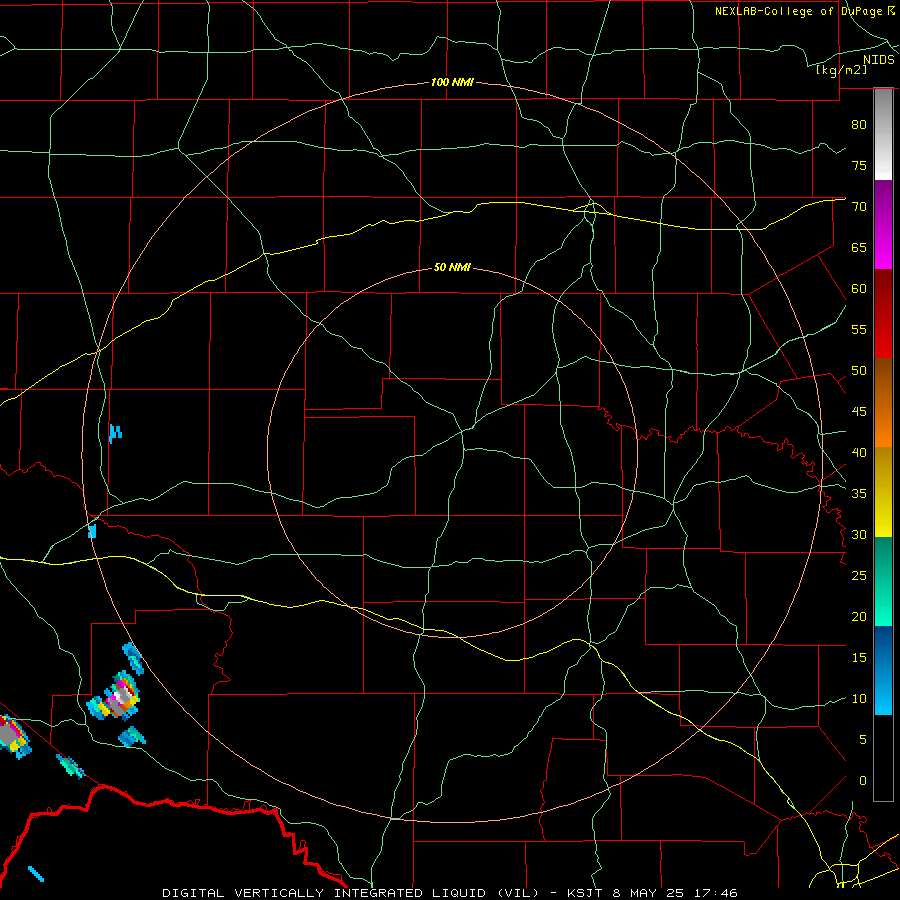Pick the green-teal segment of the color bar
Image resolution: width=900 pixels, height=900 pixels.
pos(883,581)
